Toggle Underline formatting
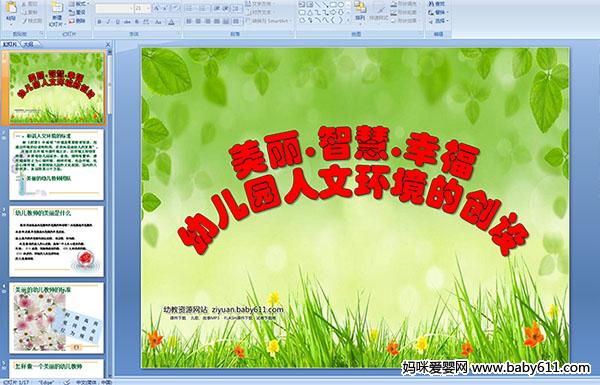The width and height of the screenshot is (600, 385). [117, 22]
